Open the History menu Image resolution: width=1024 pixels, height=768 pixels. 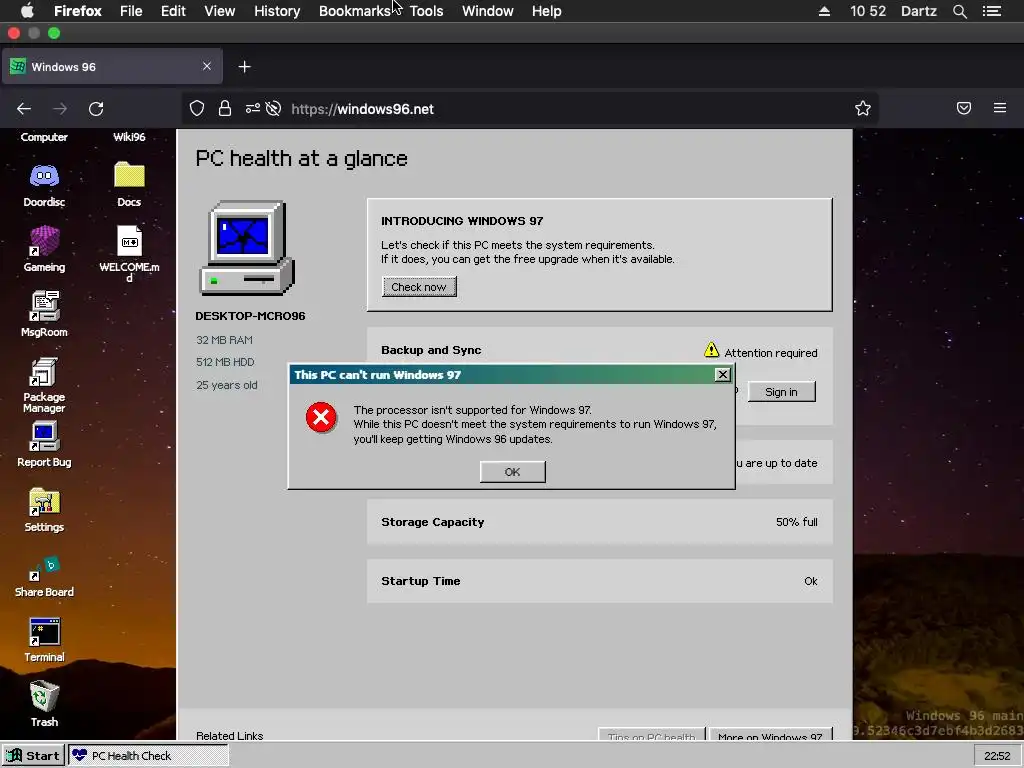coord(277,11)
